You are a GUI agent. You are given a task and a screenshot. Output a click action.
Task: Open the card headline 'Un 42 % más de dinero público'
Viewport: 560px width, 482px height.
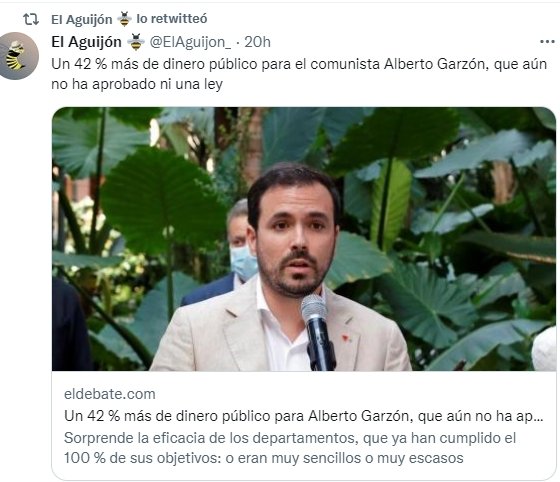304,416
